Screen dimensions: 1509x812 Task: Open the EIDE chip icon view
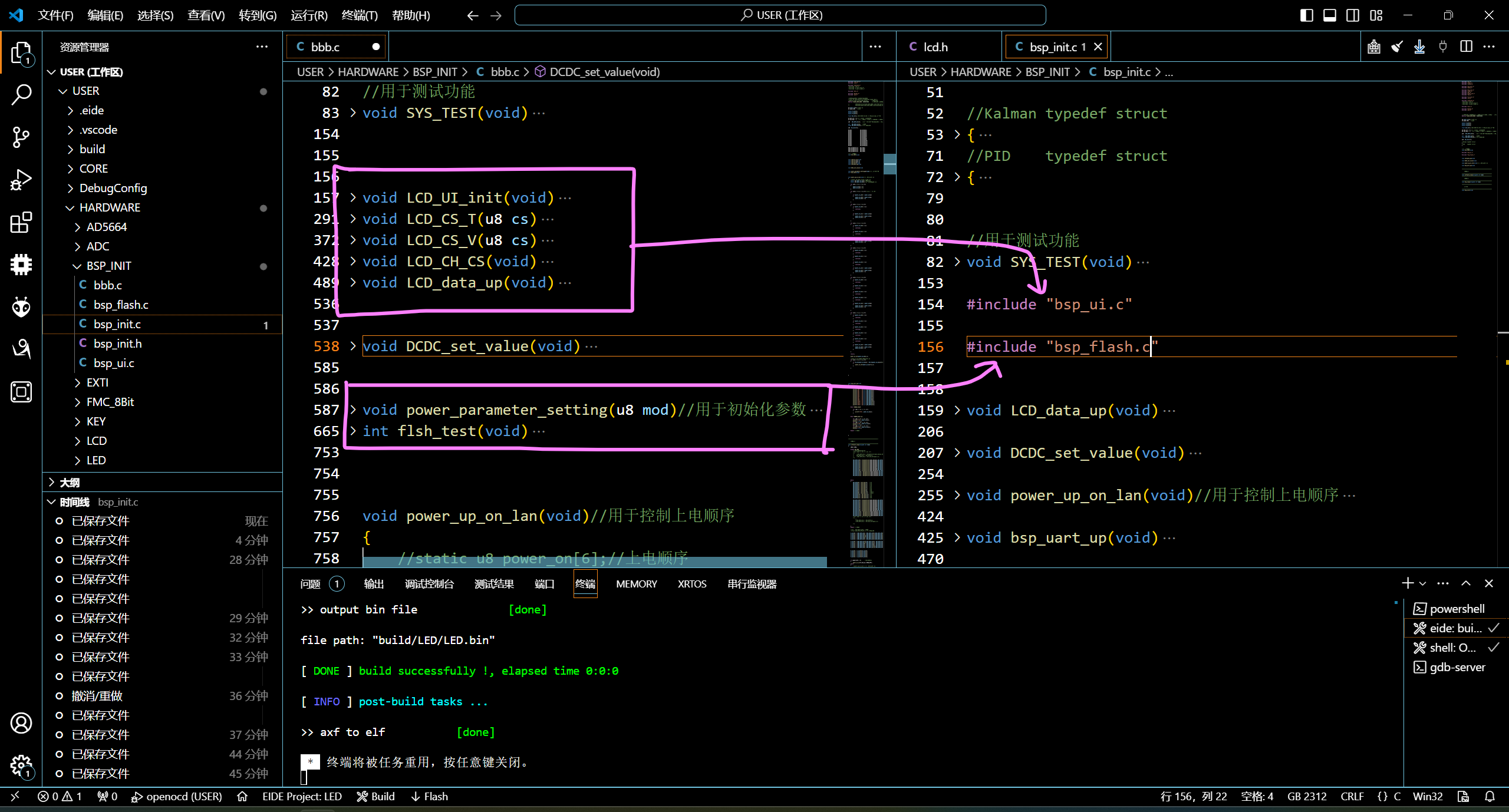click(x=21, y=265)
